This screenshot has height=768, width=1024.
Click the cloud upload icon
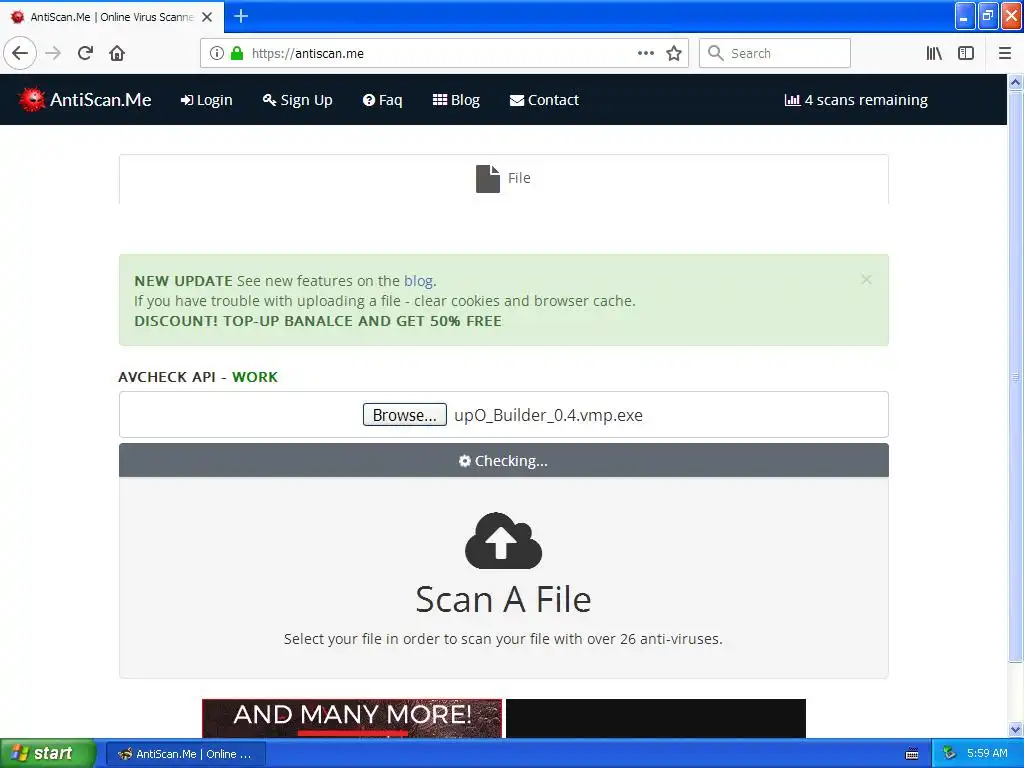click(503, 541)
